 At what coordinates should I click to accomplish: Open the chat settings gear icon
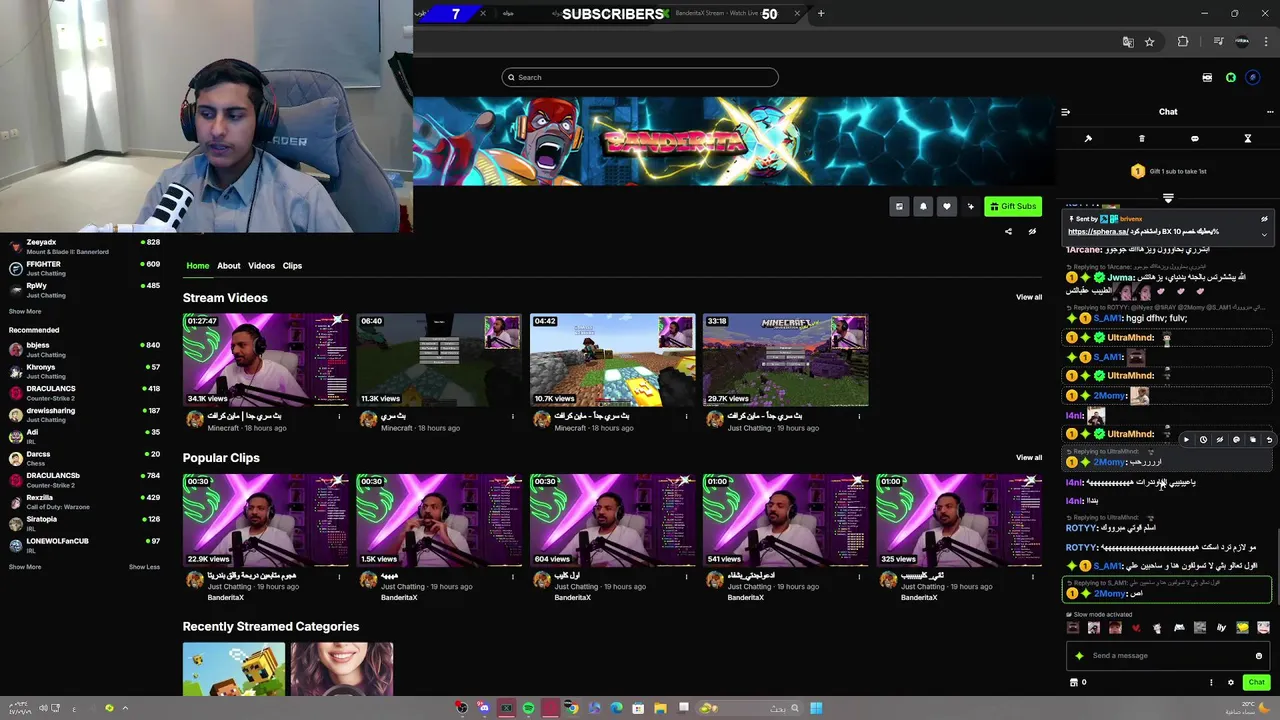pos(1231,683)
